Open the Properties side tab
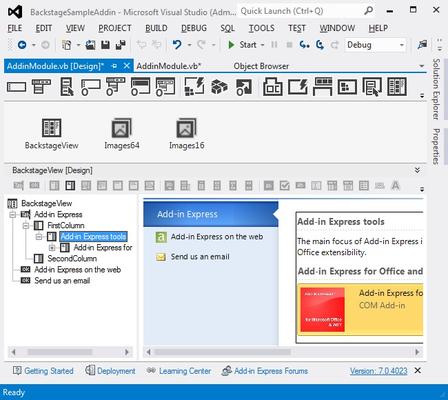The width and height of the screenshot is (448, 400). [x=436, y=146]
